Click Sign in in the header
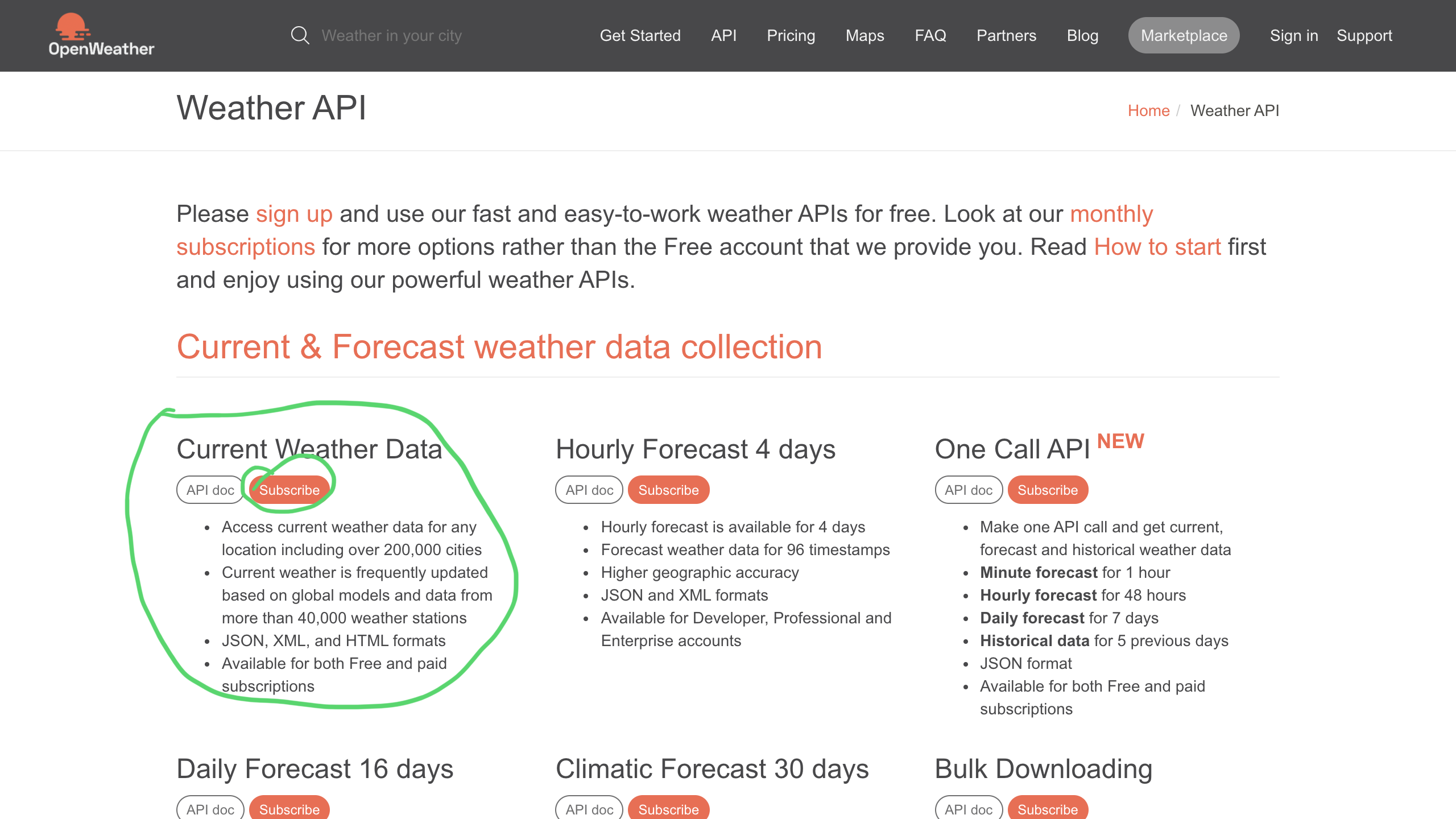The height and width of the screenshot is (819, 1456). point(1293,35)
